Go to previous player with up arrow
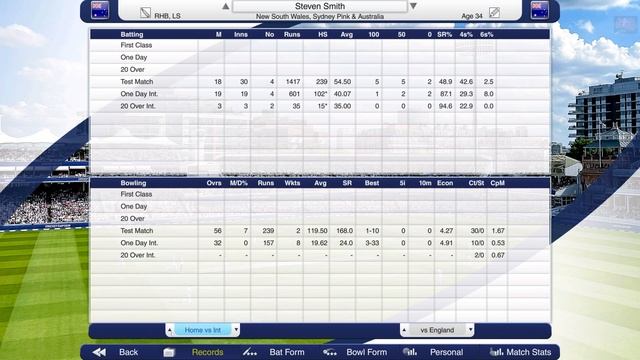The height and width of the screenshot is (360, 640). click(x=225, y=6)
